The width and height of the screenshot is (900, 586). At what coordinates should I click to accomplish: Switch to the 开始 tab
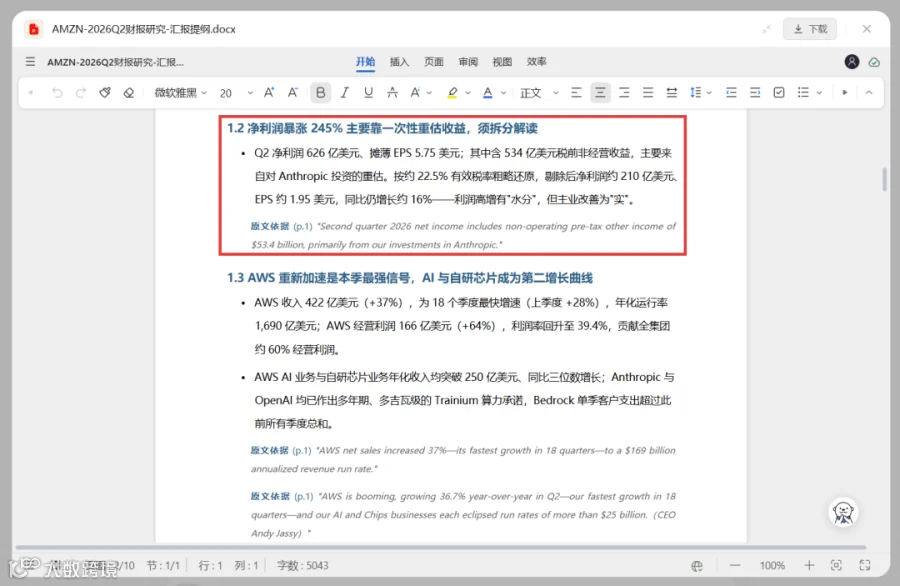[365, 62]
